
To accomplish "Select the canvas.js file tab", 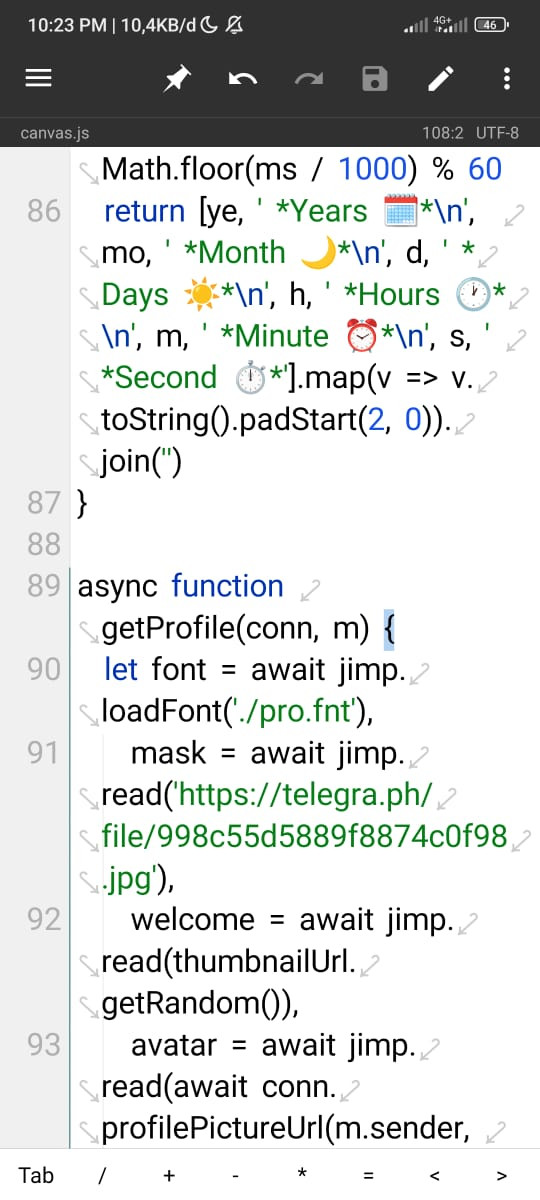I will (x=55, y=132).
